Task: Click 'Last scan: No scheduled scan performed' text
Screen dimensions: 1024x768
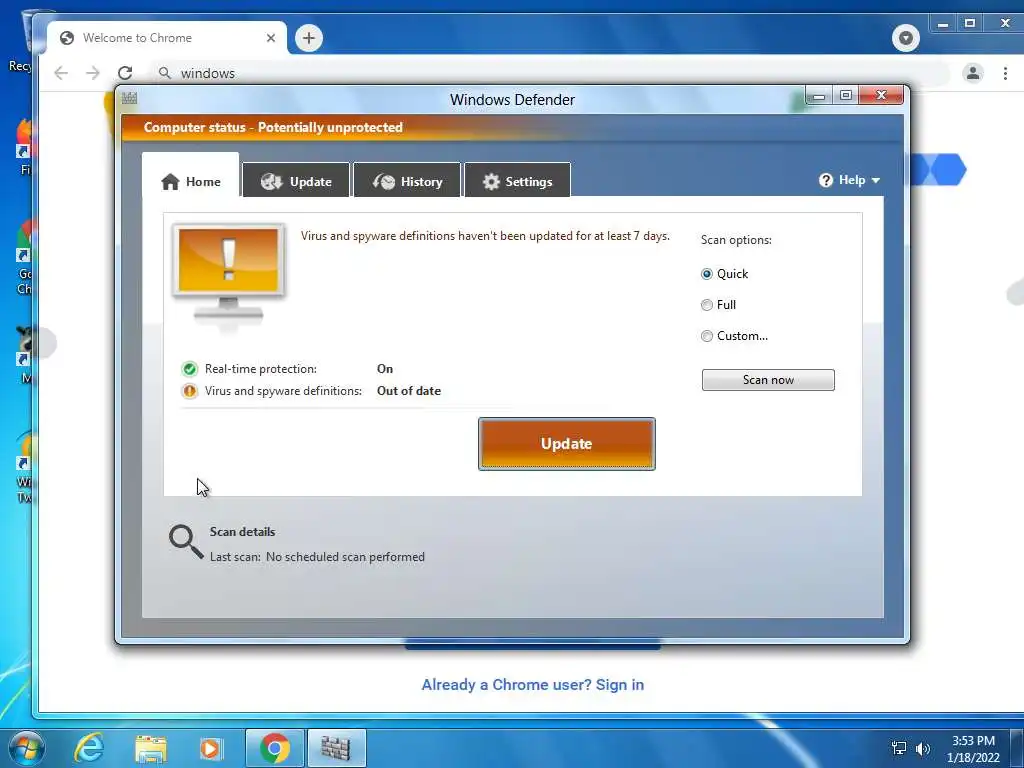Action: point(317,556)
